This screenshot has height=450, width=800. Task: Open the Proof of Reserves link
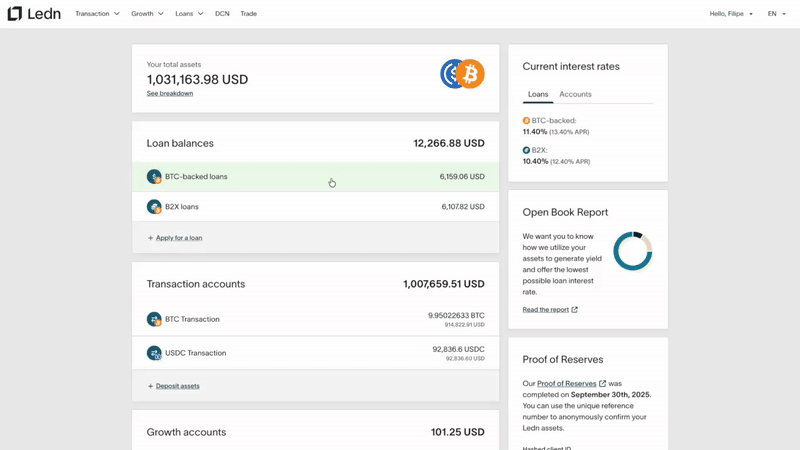pyautogui.click(x=566, y=384)
